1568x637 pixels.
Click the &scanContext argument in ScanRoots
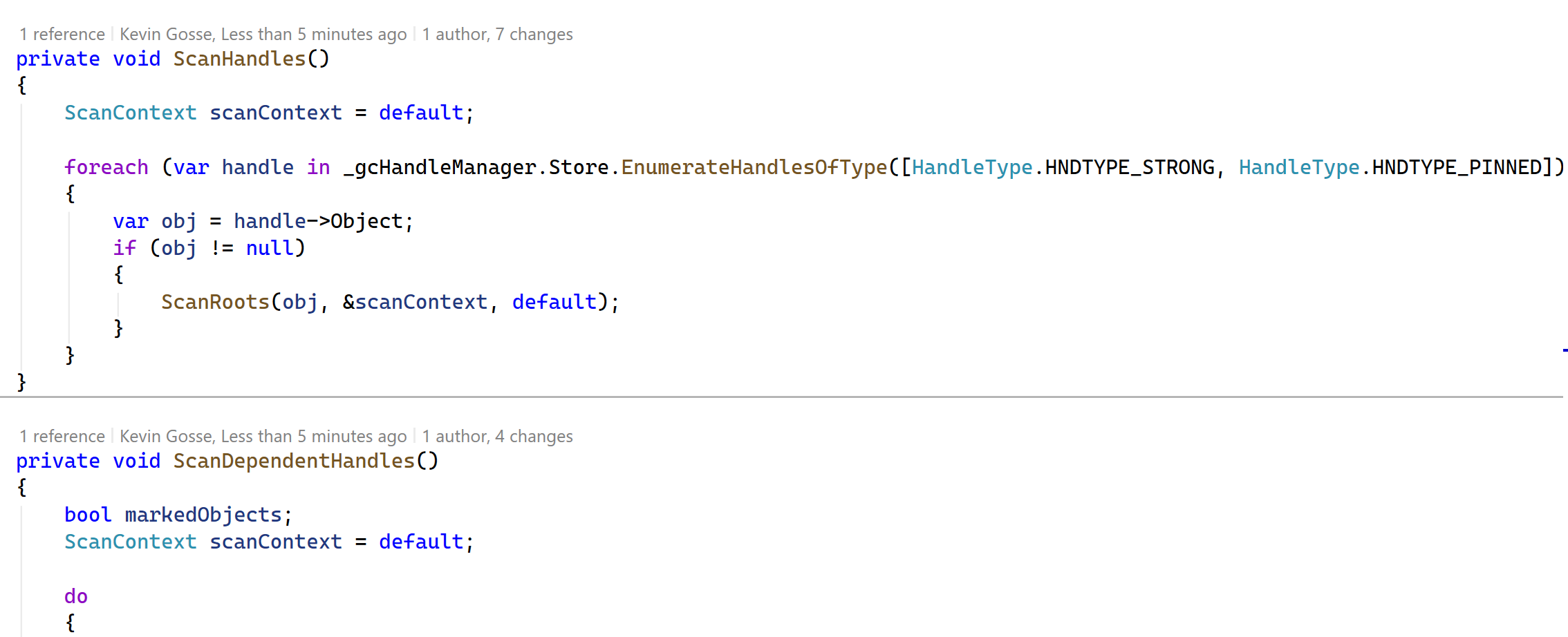[415, 303]
